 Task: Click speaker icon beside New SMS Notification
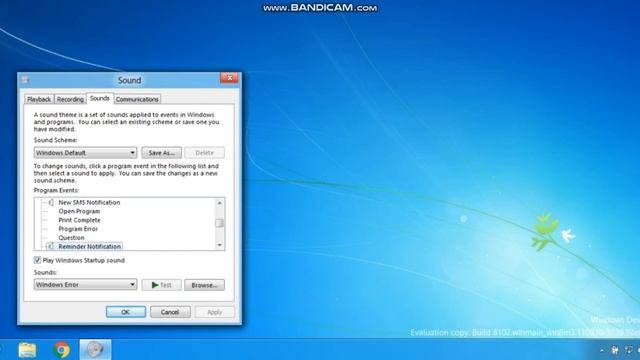[51, 202]
